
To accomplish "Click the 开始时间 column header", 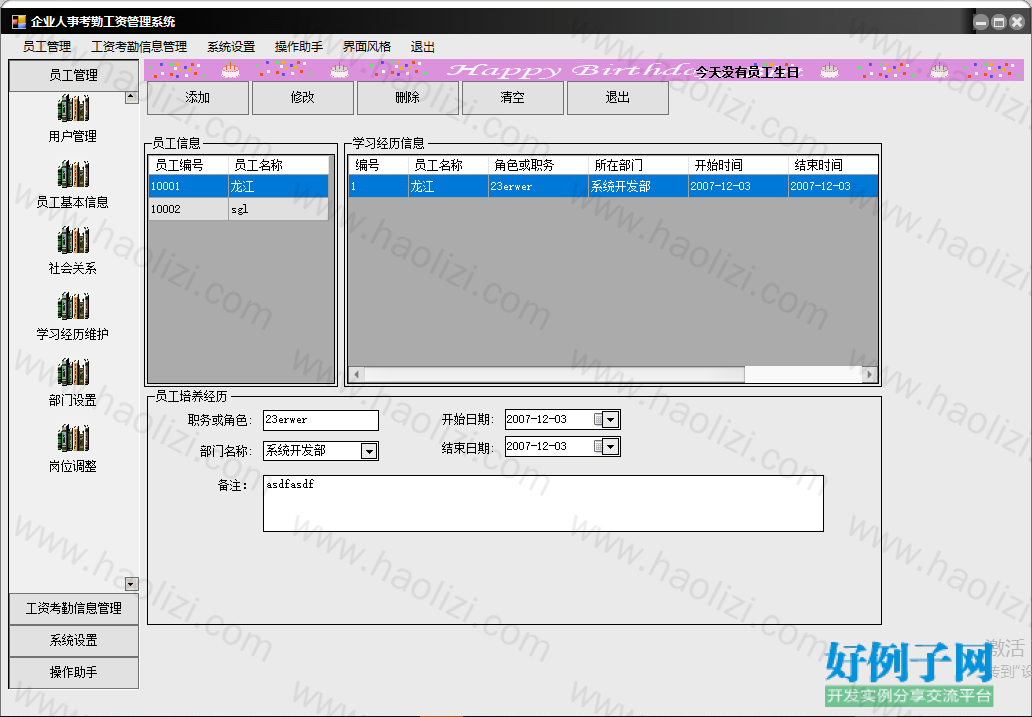I will tap(738, 165).
